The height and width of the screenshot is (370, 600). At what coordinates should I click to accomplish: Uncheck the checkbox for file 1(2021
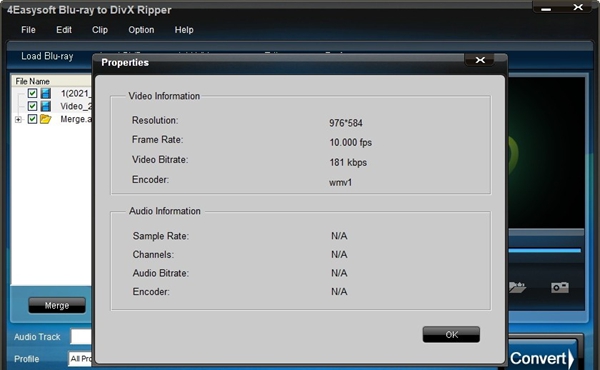[x=32, y=93]
